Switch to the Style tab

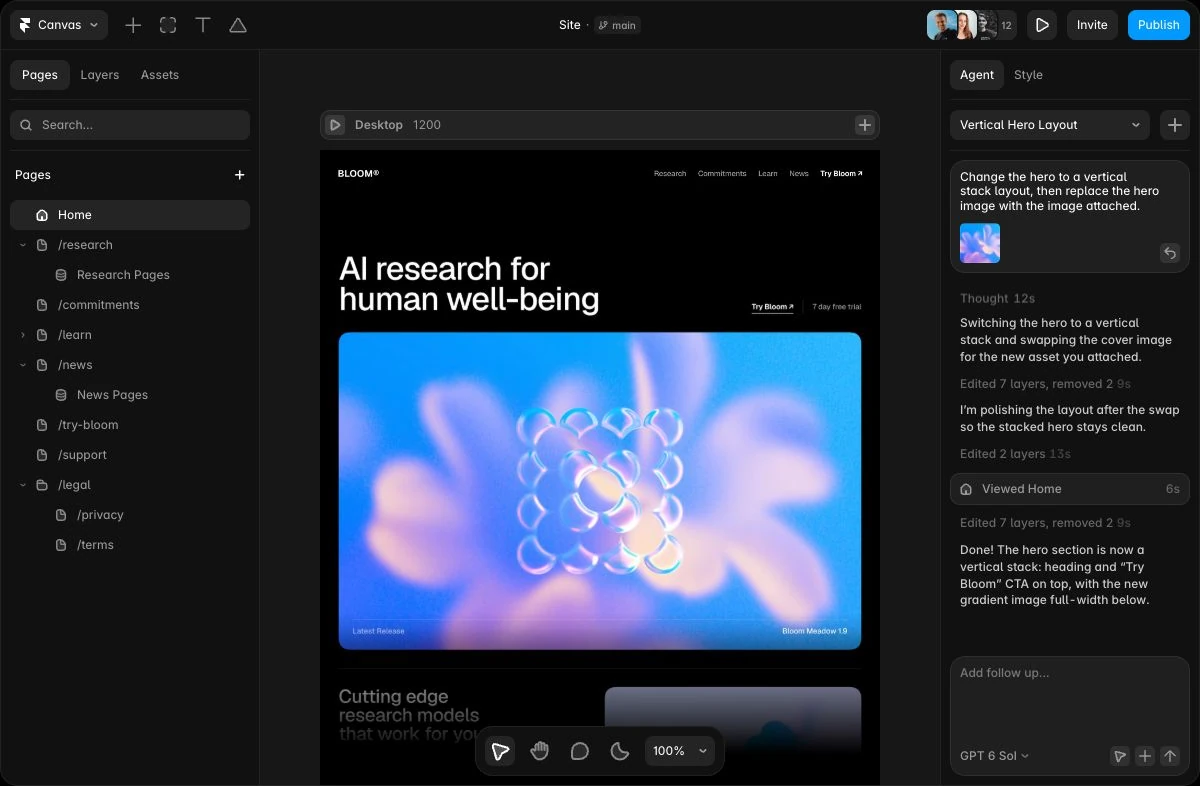pyautogui.click(x=1028, y=75)
